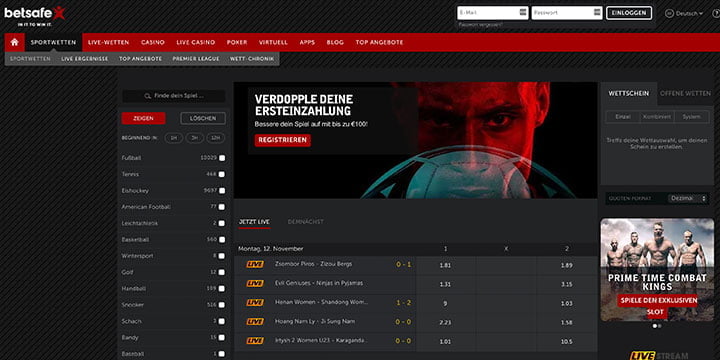The image size is (720, 360).
Task: Open Prime Time Combat Kings promo thumbnail
Action: [657, 270]
